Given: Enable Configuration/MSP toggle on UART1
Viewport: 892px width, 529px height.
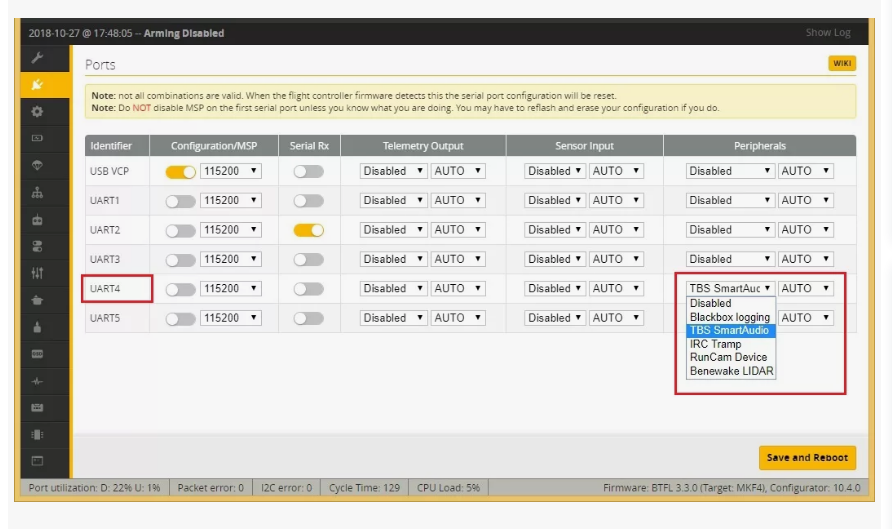Looking at the screenshot, I should pos(180,201).
